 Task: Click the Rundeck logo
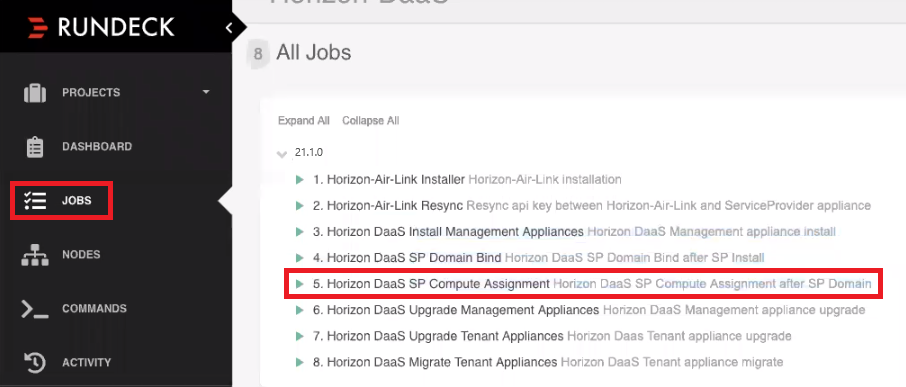click(x=101, y=27)
